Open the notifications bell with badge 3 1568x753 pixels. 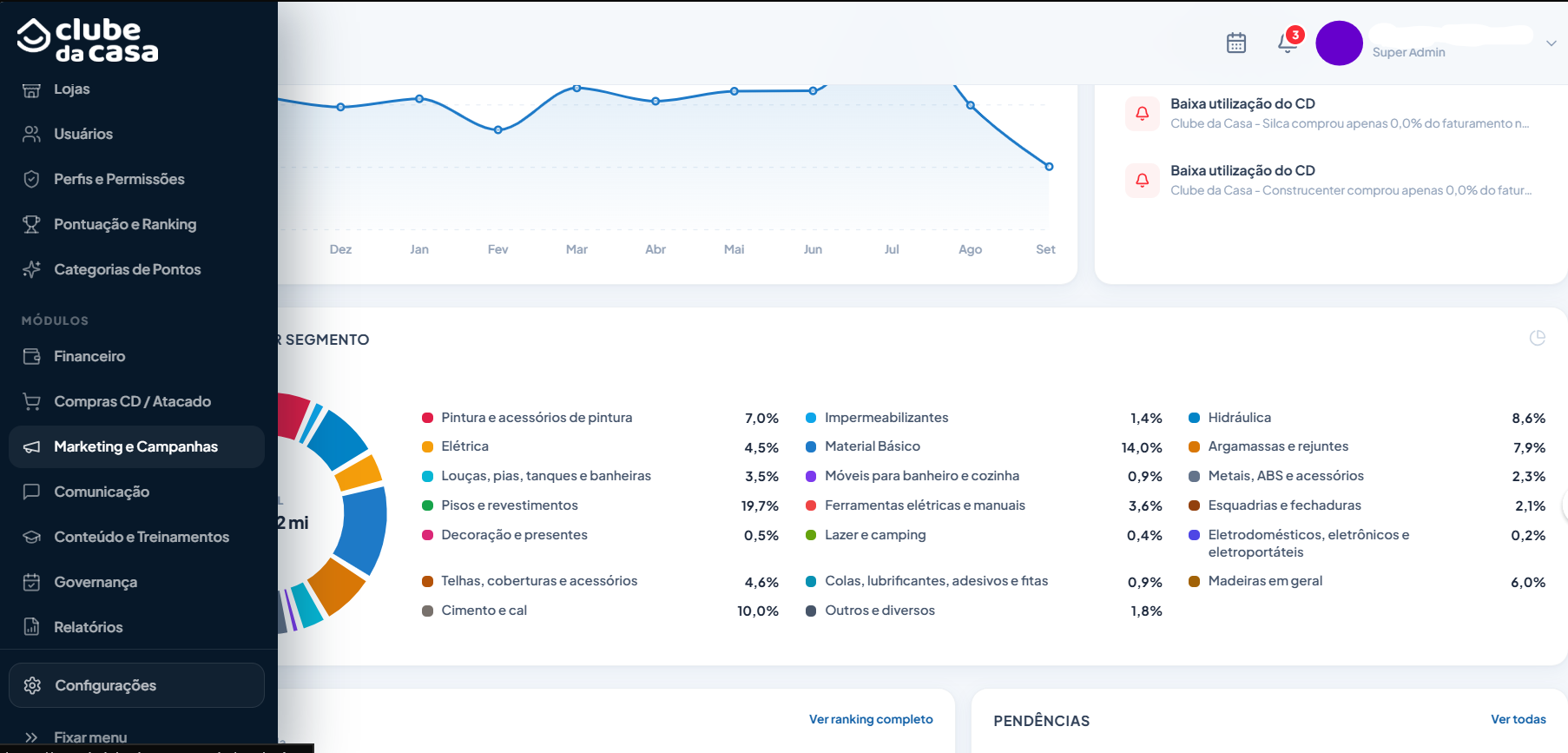(1289, 40)
